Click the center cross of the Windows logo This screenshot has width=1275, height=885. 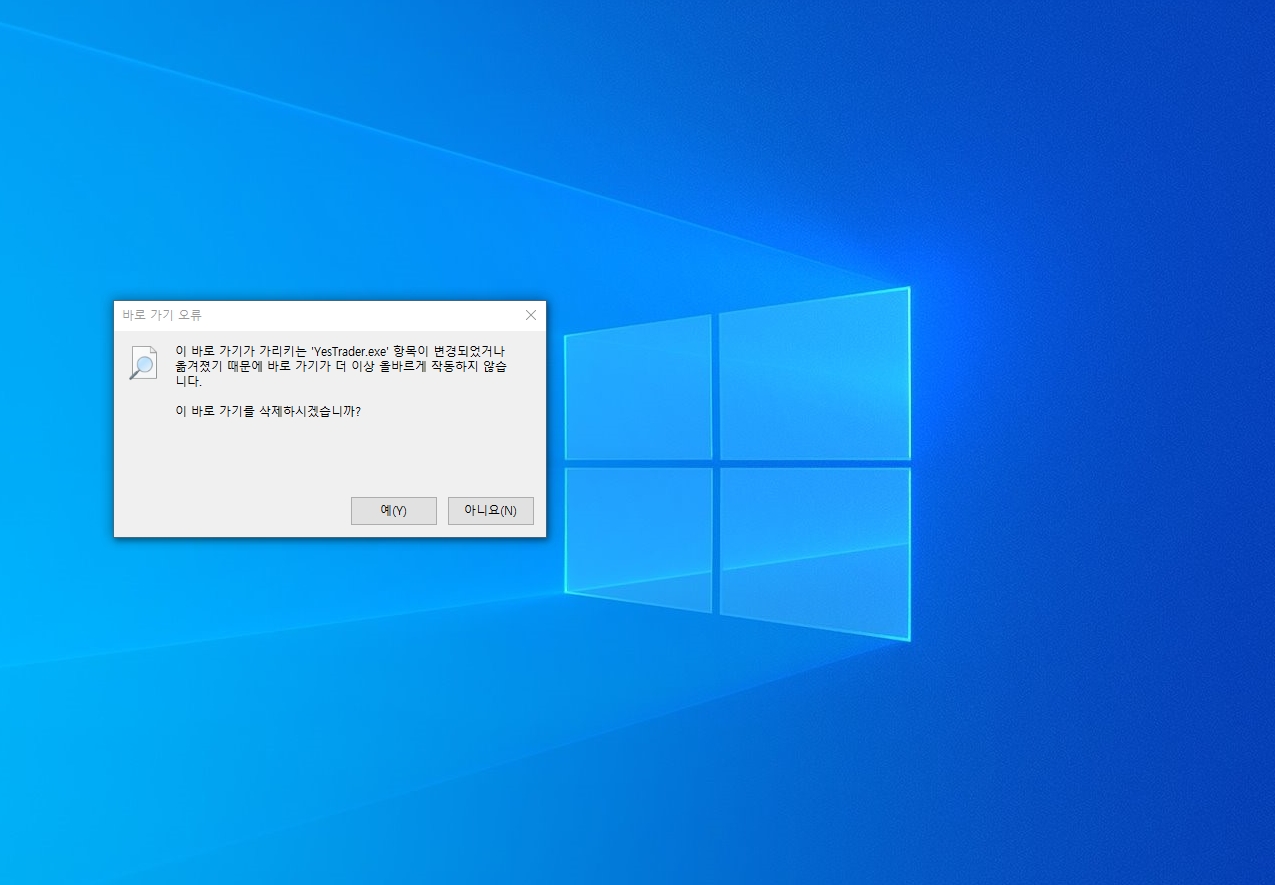716,463
